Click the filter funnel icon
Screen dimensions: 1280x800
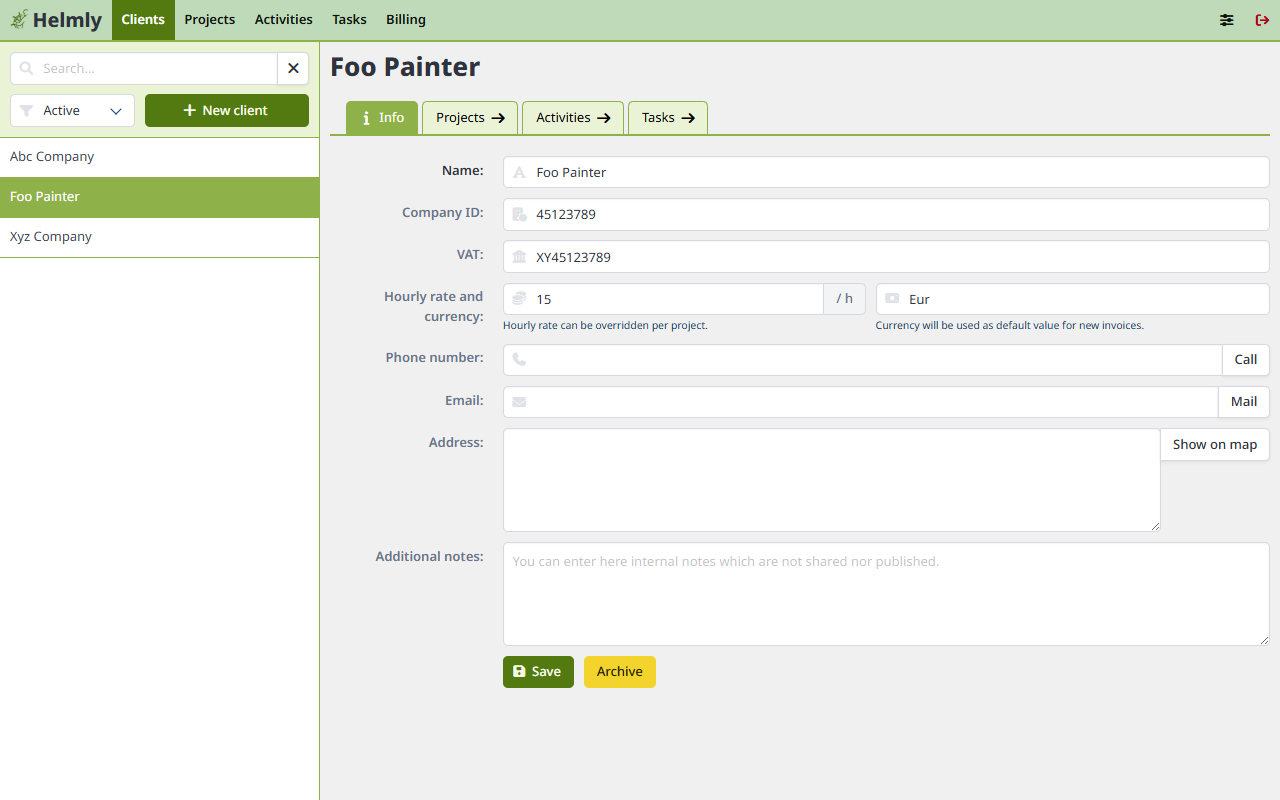tap(27, 111)
